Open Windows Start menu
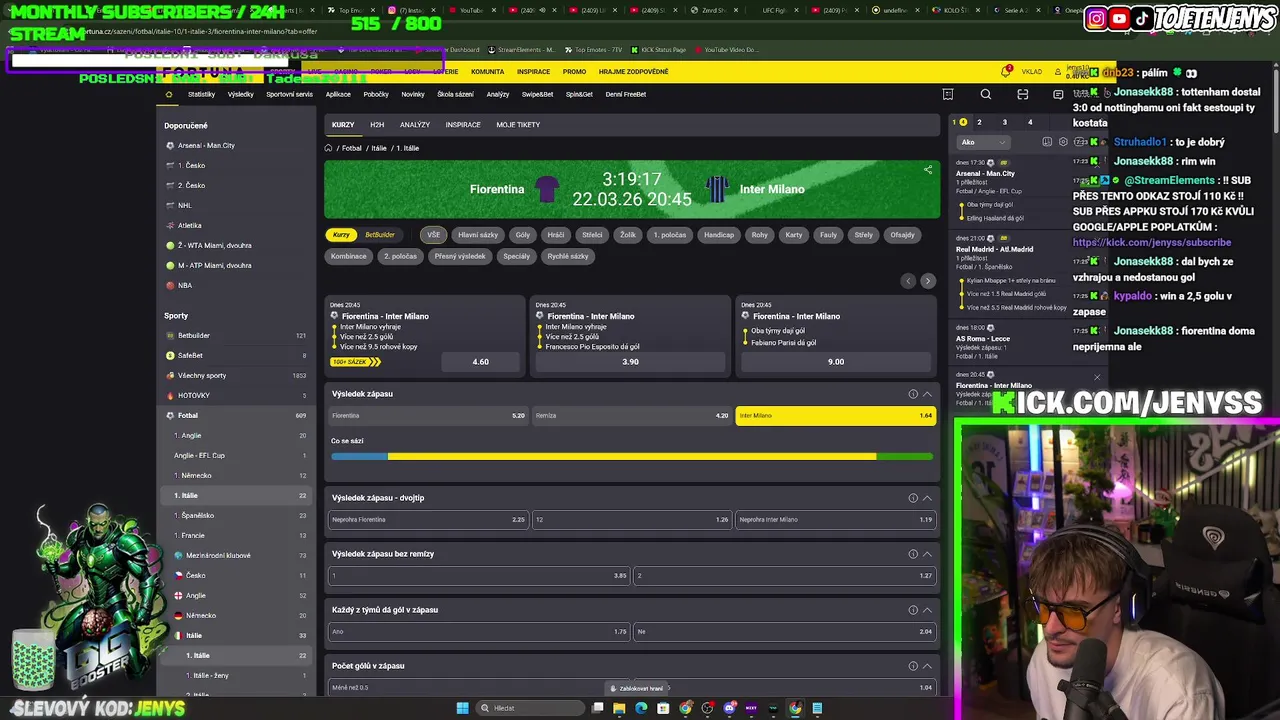The width and height of the screenshot is (1280, 720). tap(462, 708)
